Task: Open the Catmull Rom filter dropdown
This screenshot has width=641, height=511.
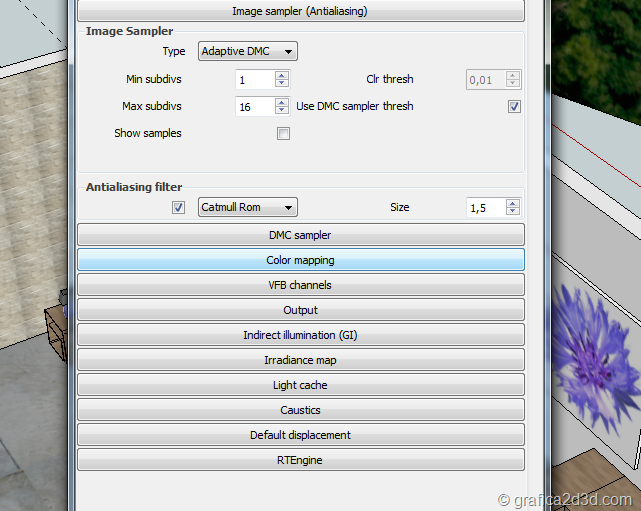Action: [247, 208]
